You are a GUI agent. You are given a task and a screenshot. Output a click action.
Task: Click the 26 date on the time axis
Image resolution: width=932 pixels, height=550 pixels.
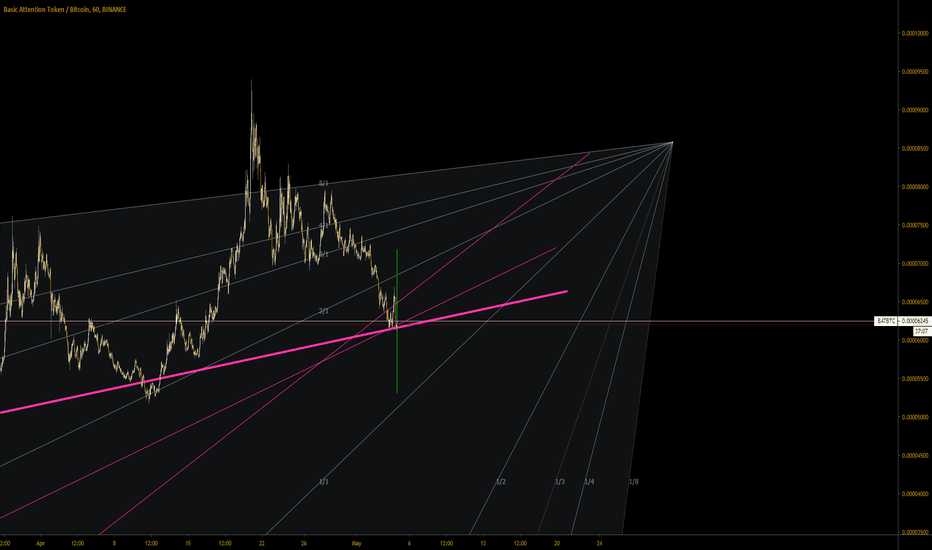(304, 543)
